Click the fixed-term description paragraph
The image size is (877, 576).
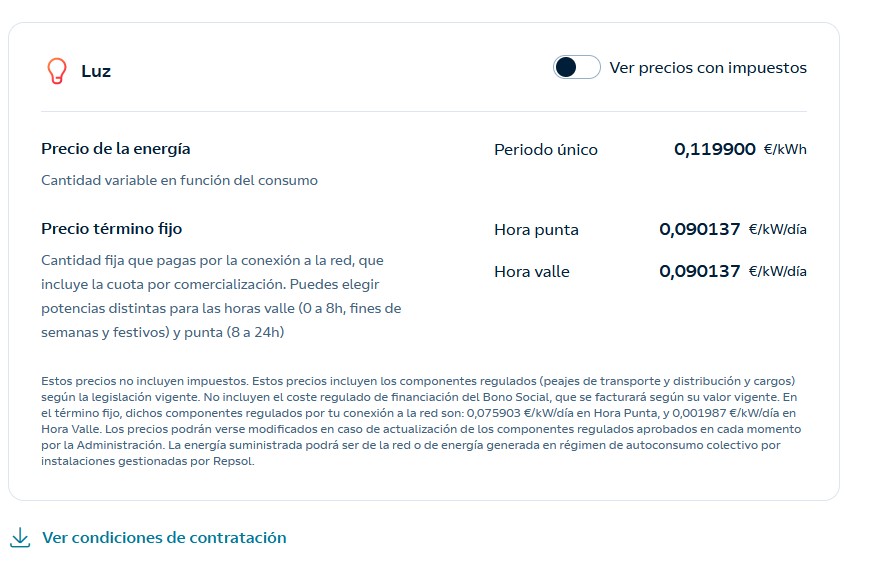click(x=221, y=296)
